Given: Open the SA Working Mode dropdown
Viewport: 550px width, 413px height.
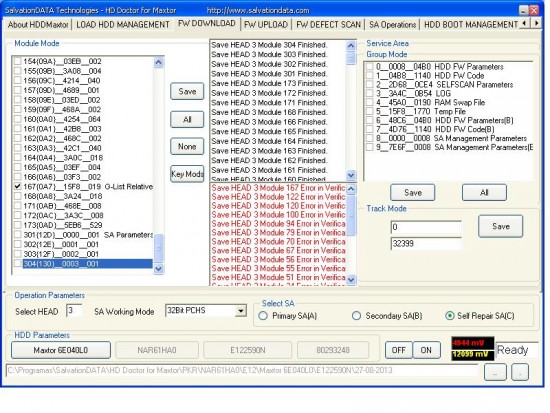Looking at the screenshot, I should pyautogui.click(x=241, y=311).
